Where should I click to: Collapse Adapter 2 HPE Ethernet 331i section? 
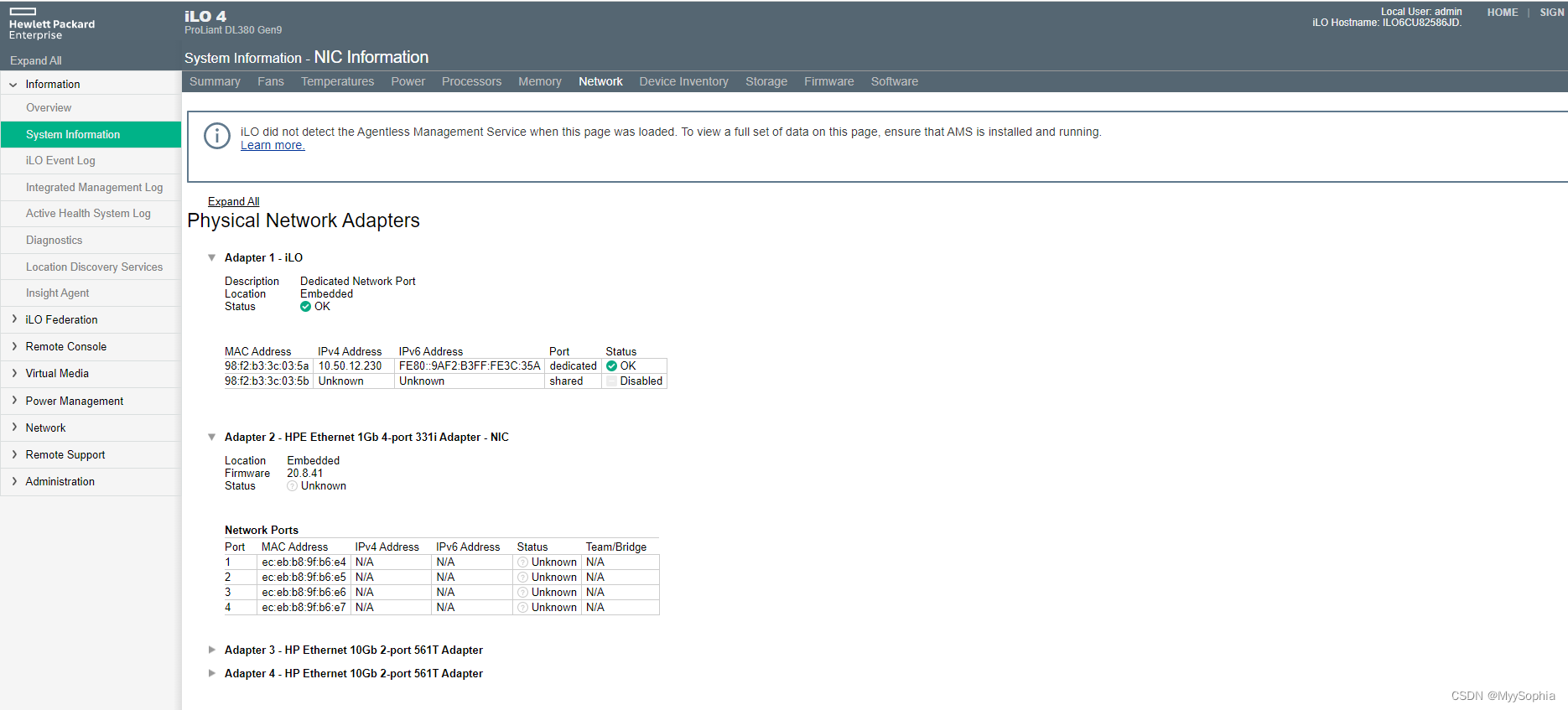211,438
